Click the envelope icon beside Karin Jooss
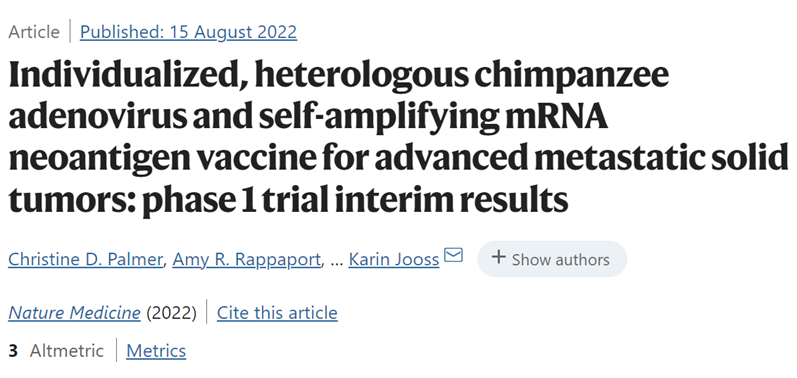This screenshot has height=378, width=797. tap(453, 255)
